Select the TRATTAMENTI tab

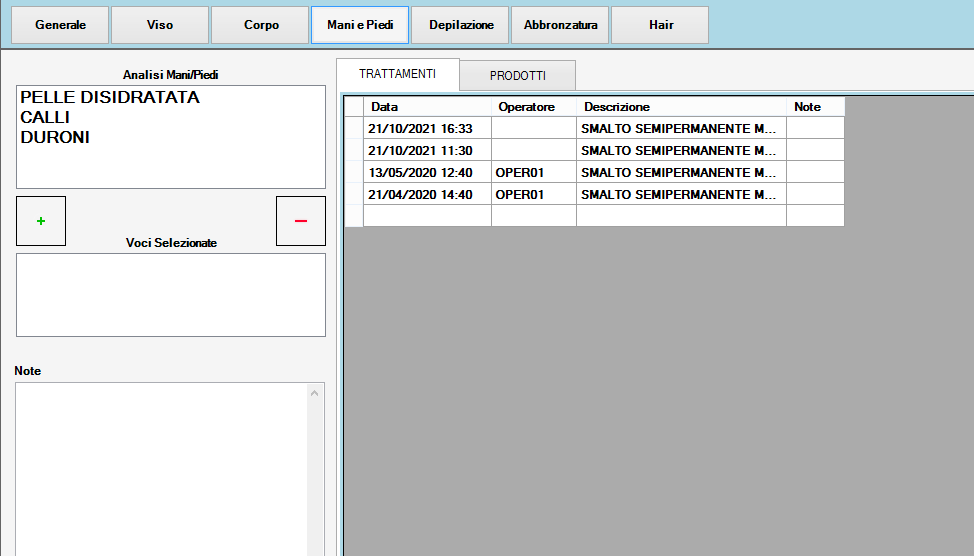(397, 75)
